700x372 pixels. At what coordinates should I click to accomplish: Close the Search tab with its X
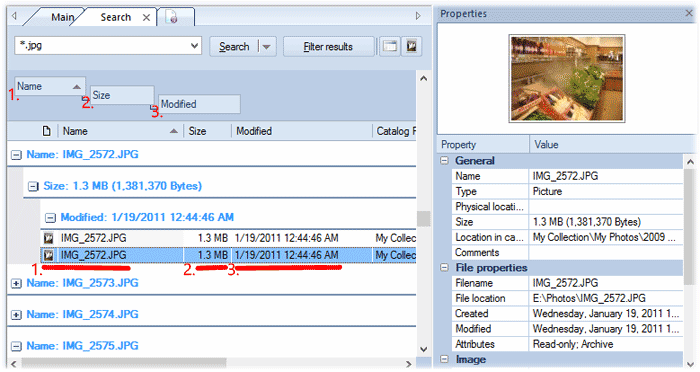point(146,17)
